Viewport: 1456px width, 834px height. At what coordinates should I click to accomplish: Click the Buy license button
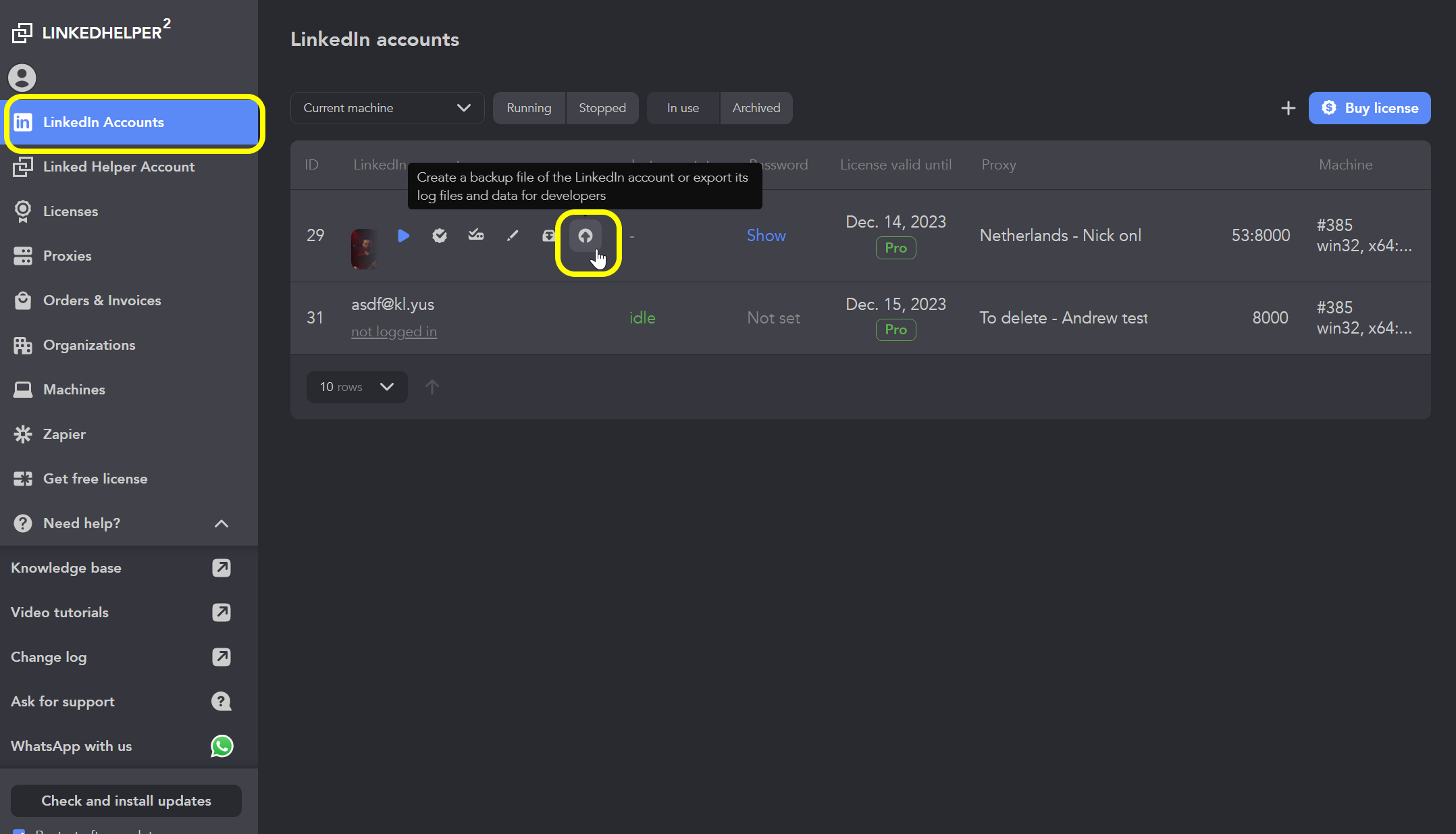(x=1370, y=108)
